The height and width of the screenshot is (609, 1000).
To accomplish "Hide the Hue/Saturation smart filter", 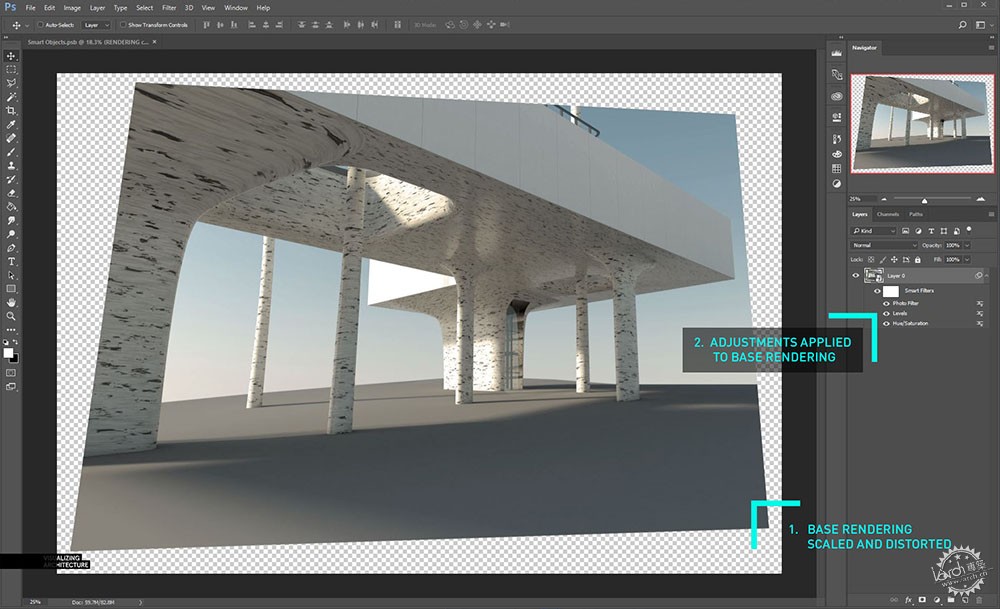I will pos(886,324).
